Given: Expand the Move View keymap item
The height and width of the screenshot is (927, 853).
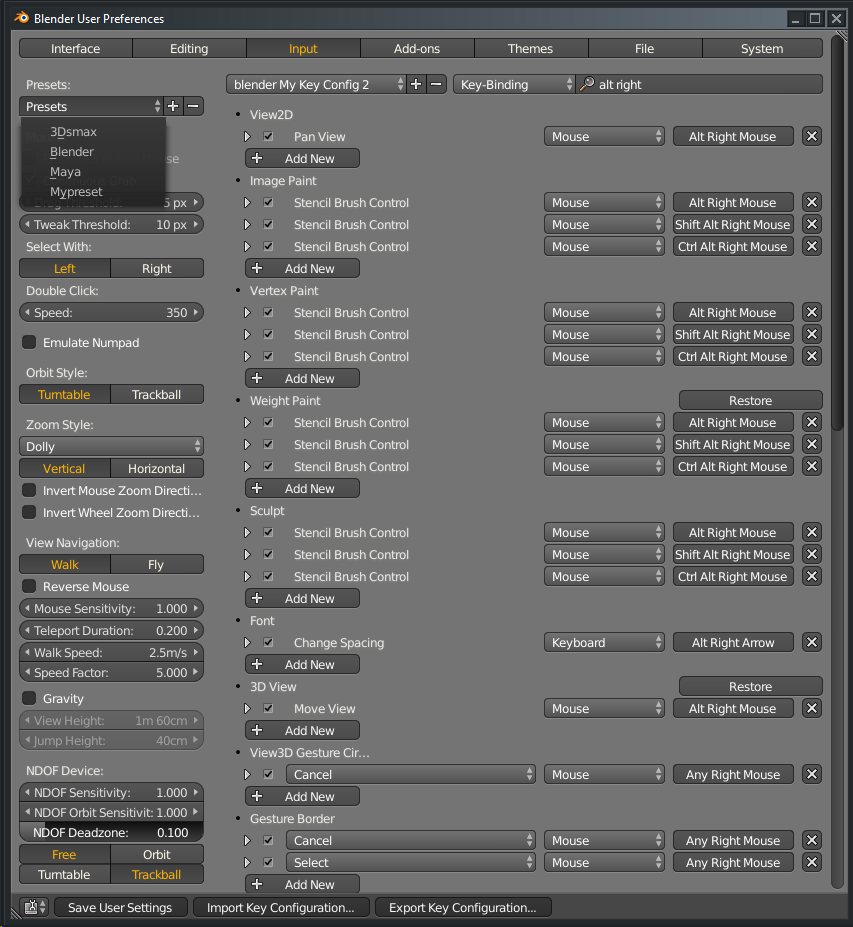Looking at the screenshot, I should [x=248, y=708].
